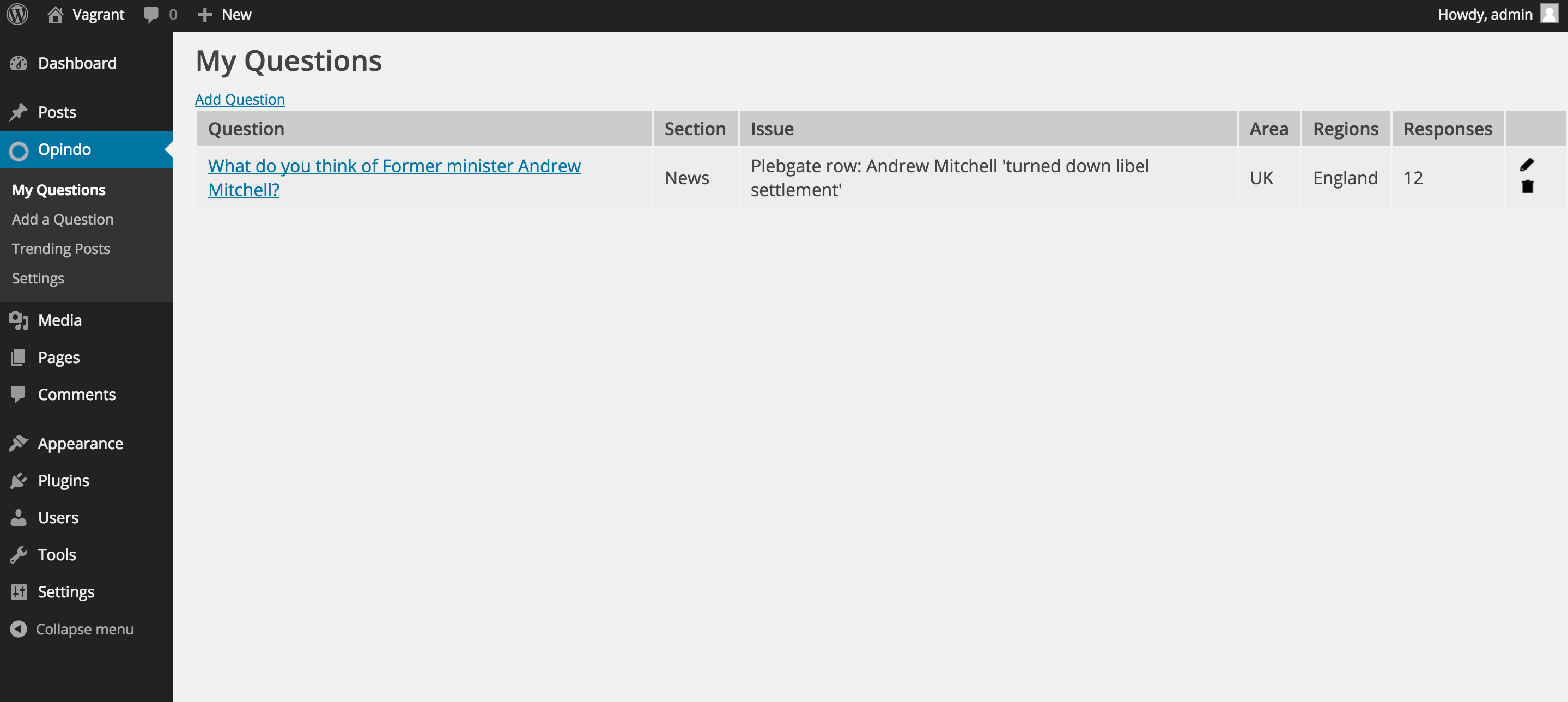Viewport: 1568px width, 702px height.
Task: Expand Appearance section in sidebar
Action: pyautogui.click(x=80, y=443)
